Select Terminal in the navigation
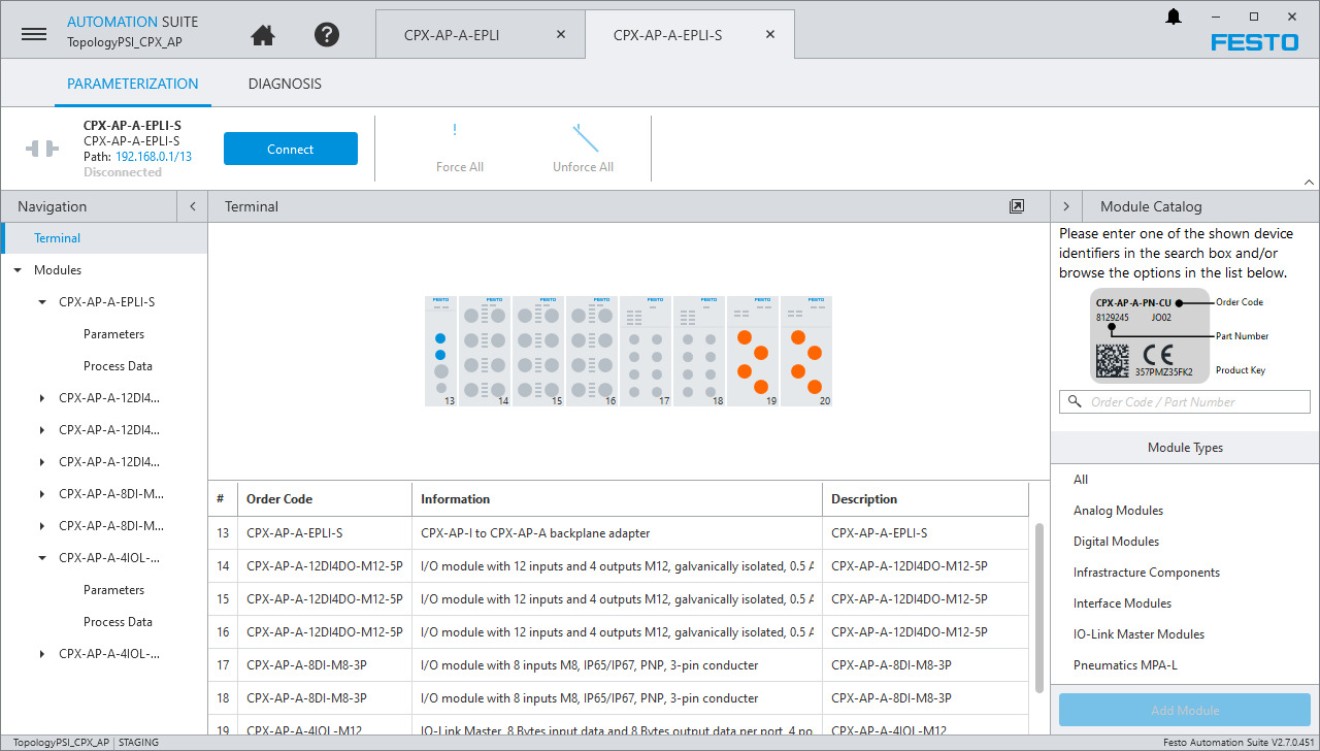This screenshot has width=1320, height=751. click(x=104, y=238)
